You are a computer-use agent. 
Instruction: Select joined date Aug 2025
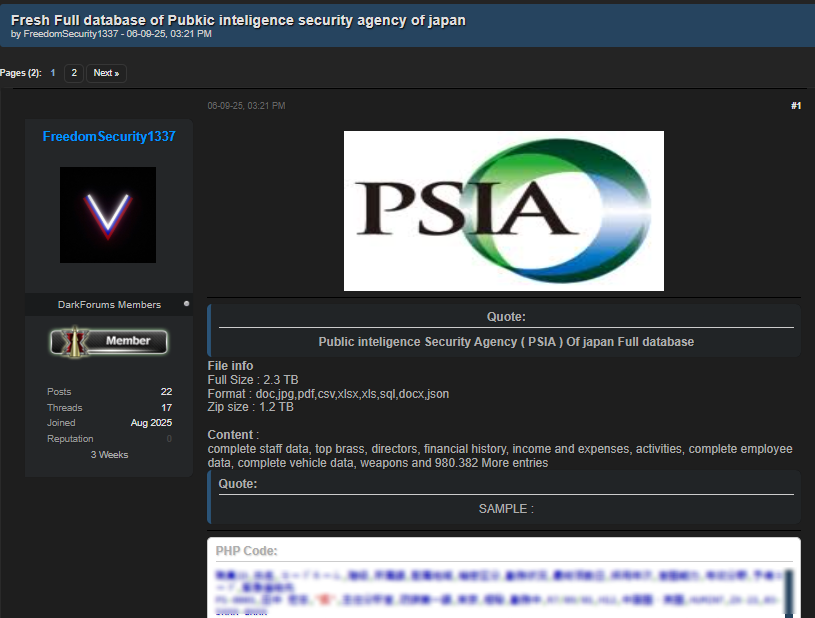pyautogui.click(x=151, y=423)
